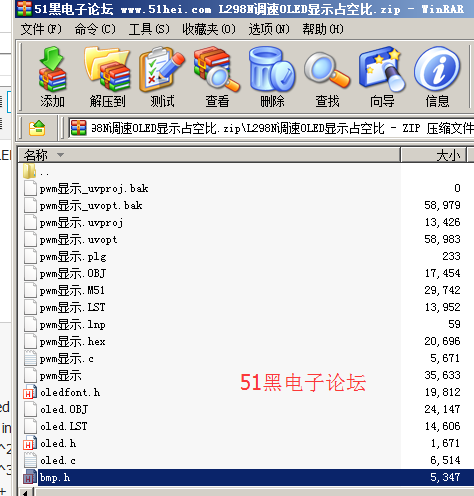Click the size value 13,426
474x496 pixels.
coord(442,222)
